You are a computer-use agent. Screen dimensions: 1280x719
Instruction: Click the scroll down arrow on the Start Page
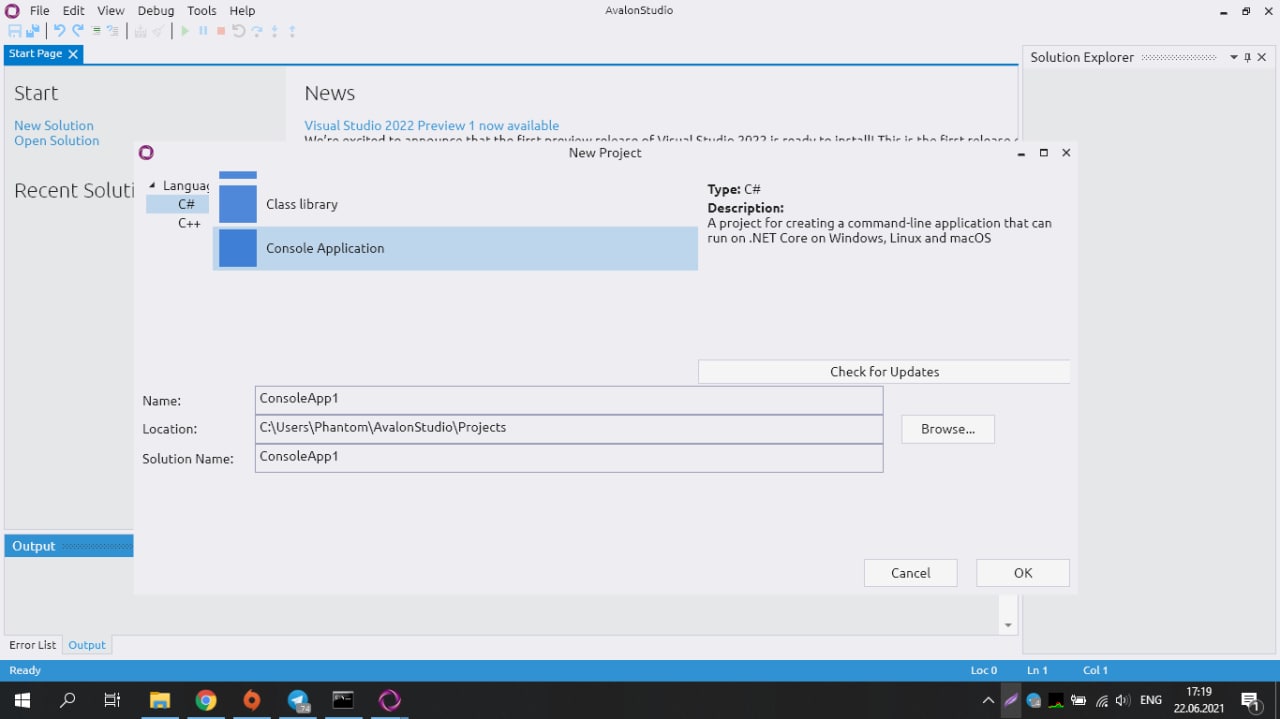(x=1008, y=626)
